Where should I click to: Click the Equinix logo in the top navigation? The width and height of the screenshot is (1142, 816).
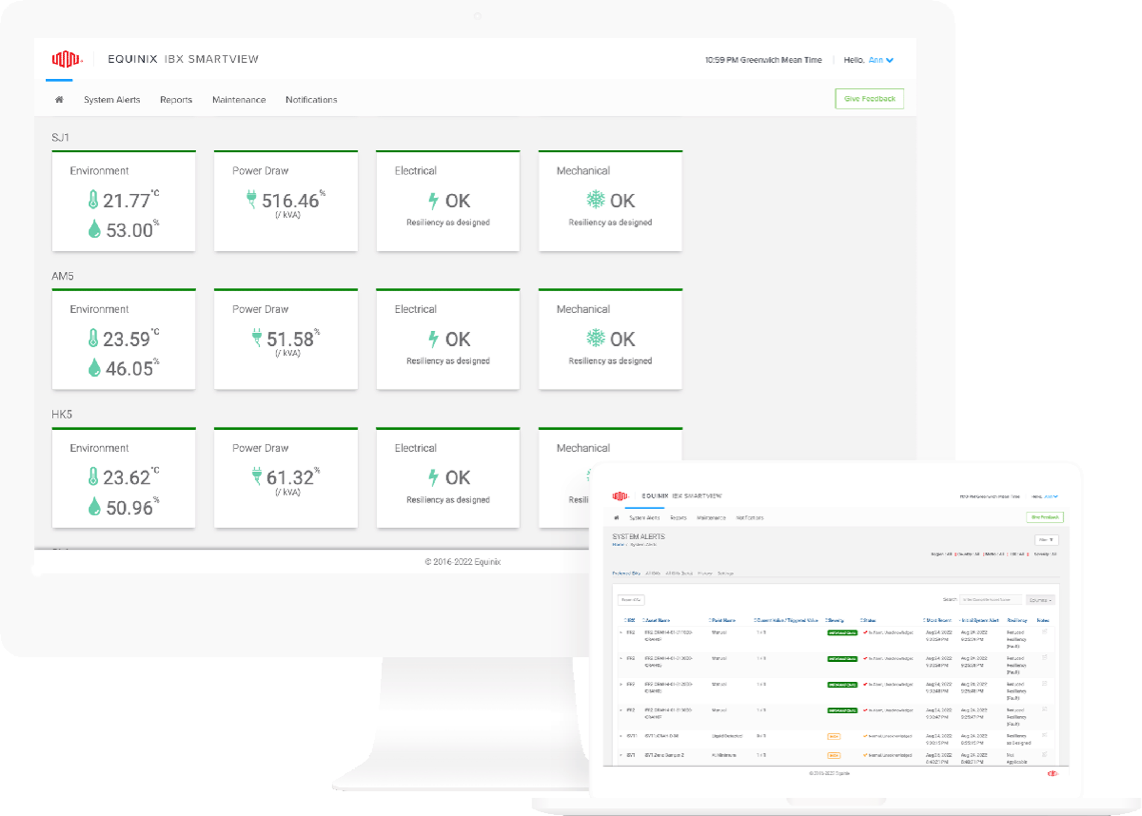click(x=67, y=59)
